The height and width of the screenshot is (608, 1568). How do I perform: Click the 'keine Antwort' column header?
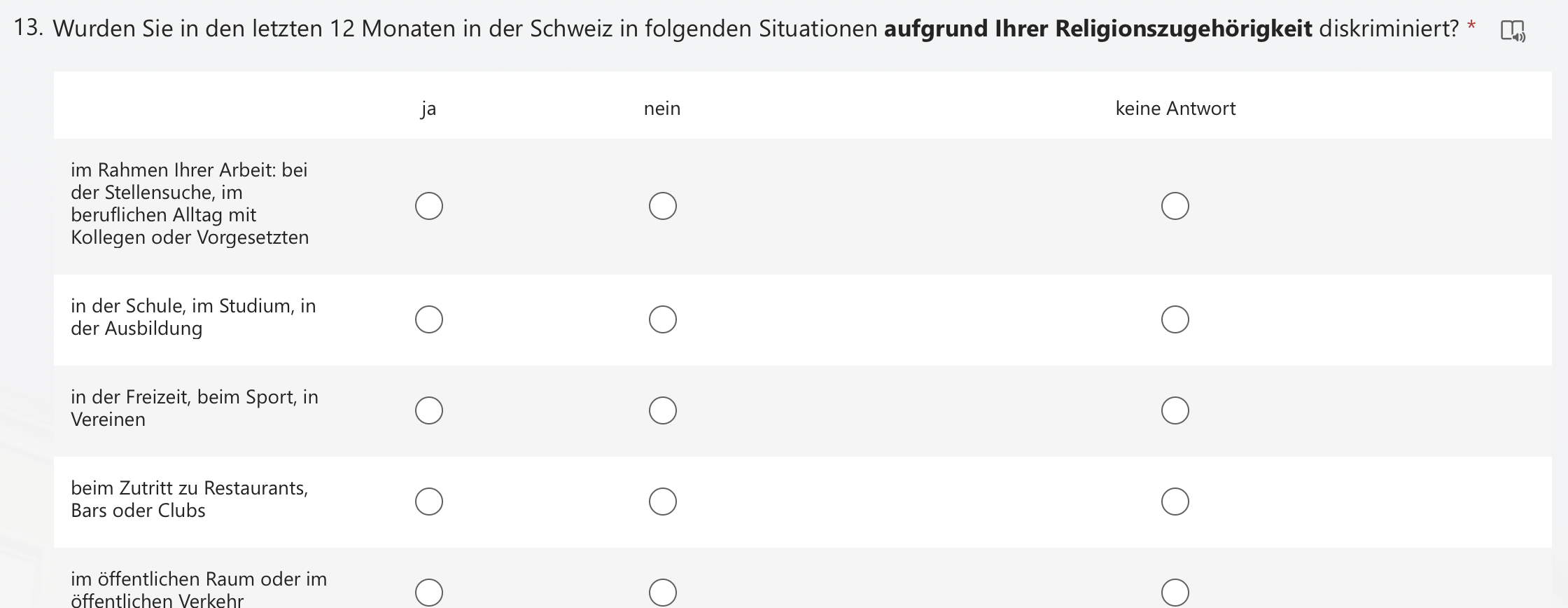[x=1175, y=109]
